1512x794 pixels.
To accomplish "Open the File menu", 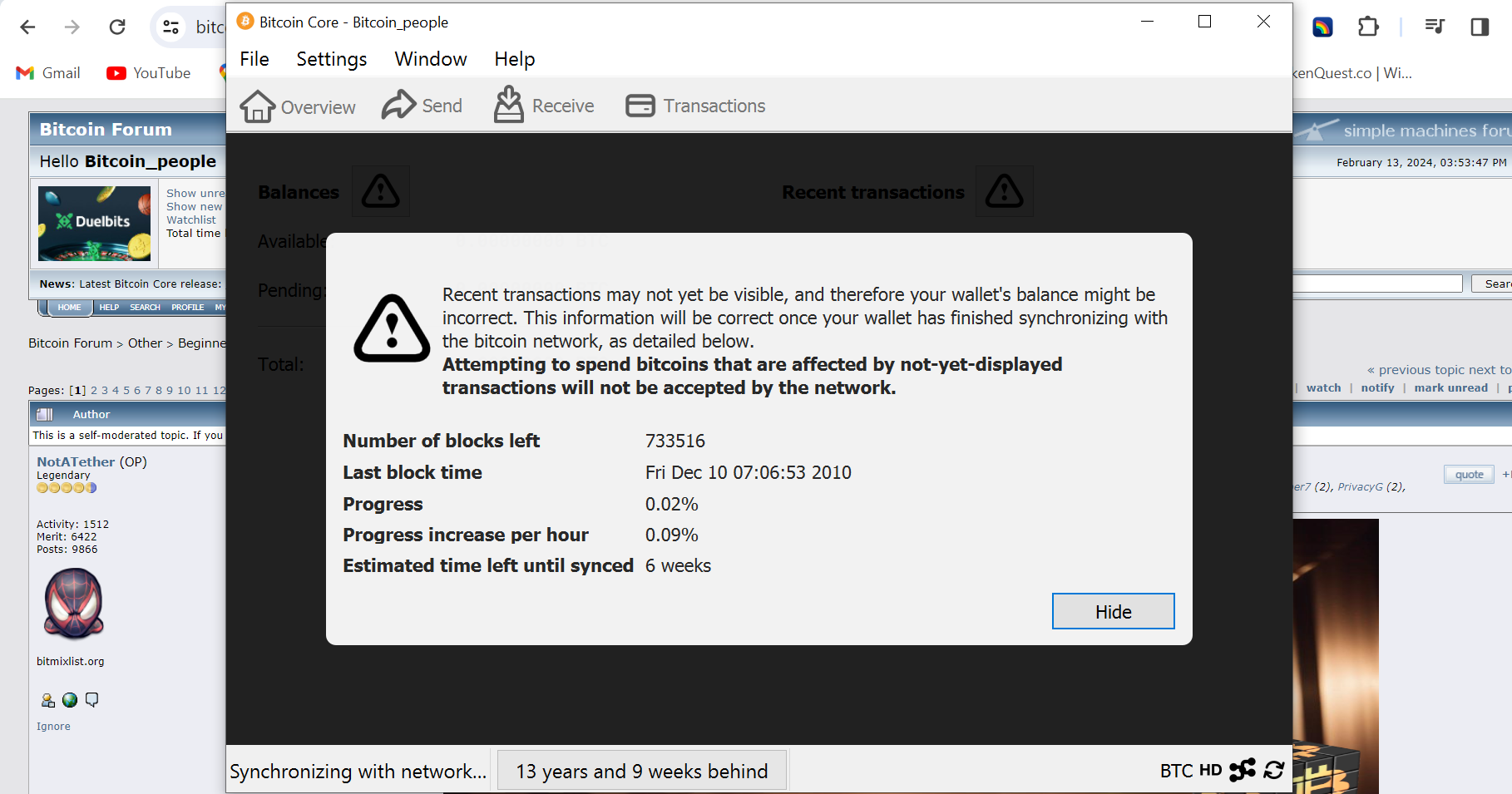I will click(254, 59).
